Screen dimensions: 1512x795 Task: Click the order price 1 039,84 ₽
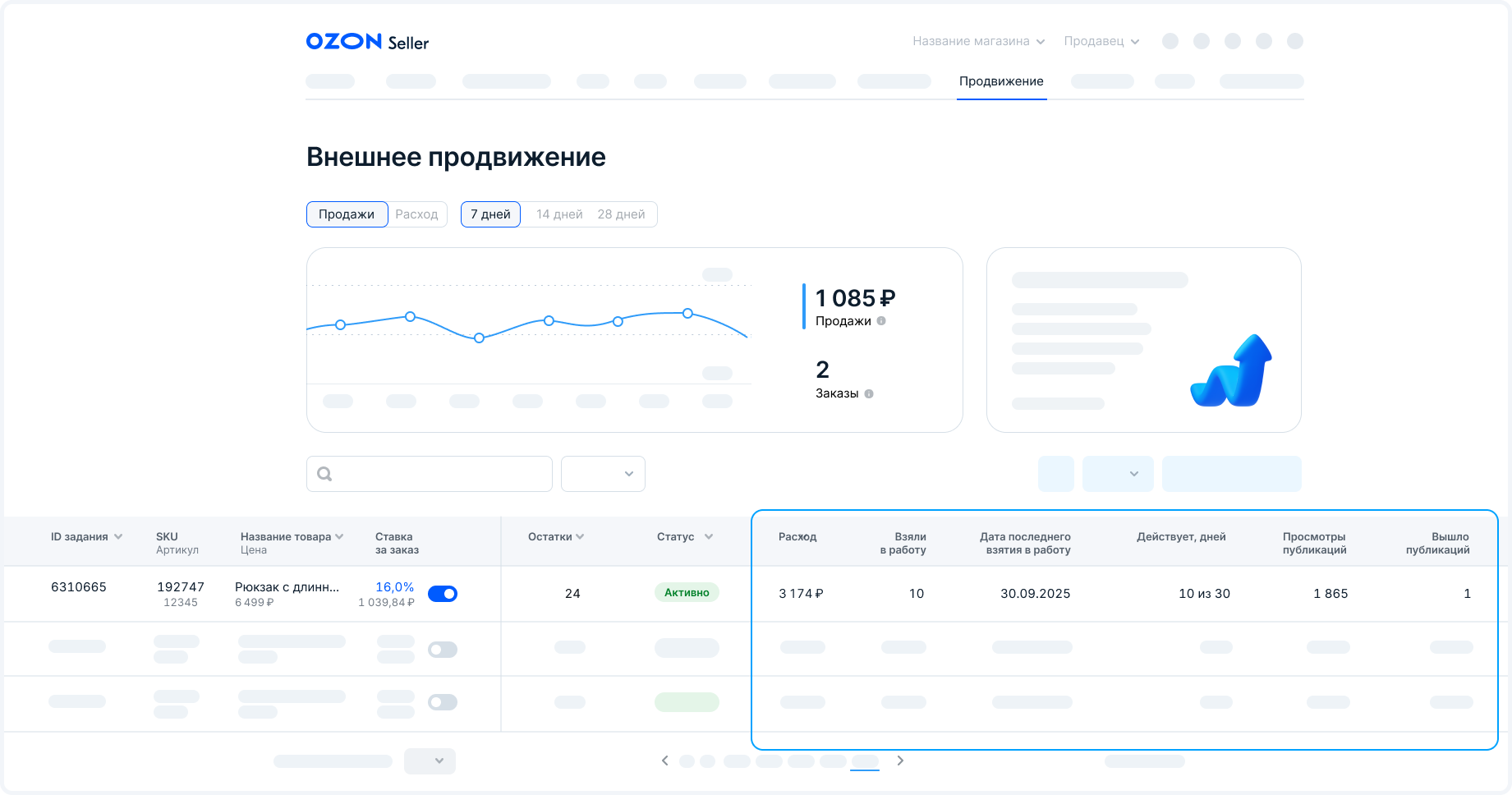click(x=386, y=602)
